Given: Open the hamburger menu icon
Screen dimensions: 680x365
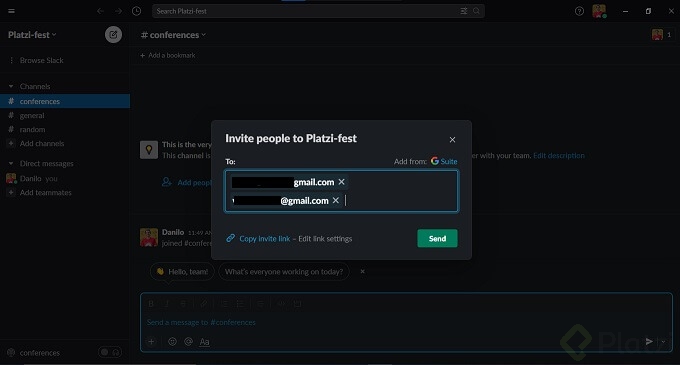Looking at the screenshot, I should [12, 11].
